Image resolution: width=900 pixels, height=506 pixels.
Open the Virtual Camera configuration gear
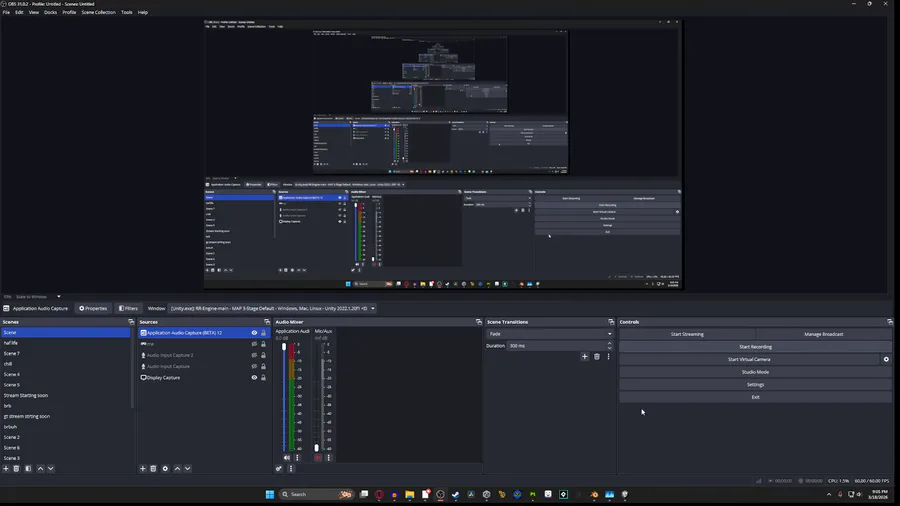(886, 360)
